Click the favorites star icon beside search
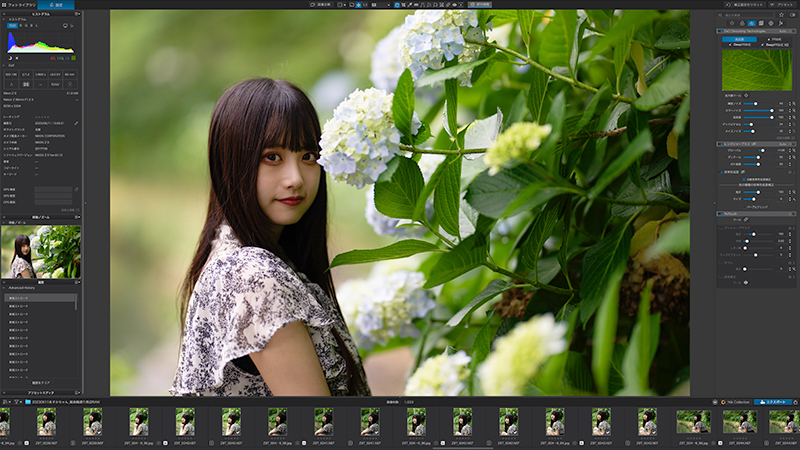Image resolution: width=800 pixels, height=450 pixels. click(781, 15)
